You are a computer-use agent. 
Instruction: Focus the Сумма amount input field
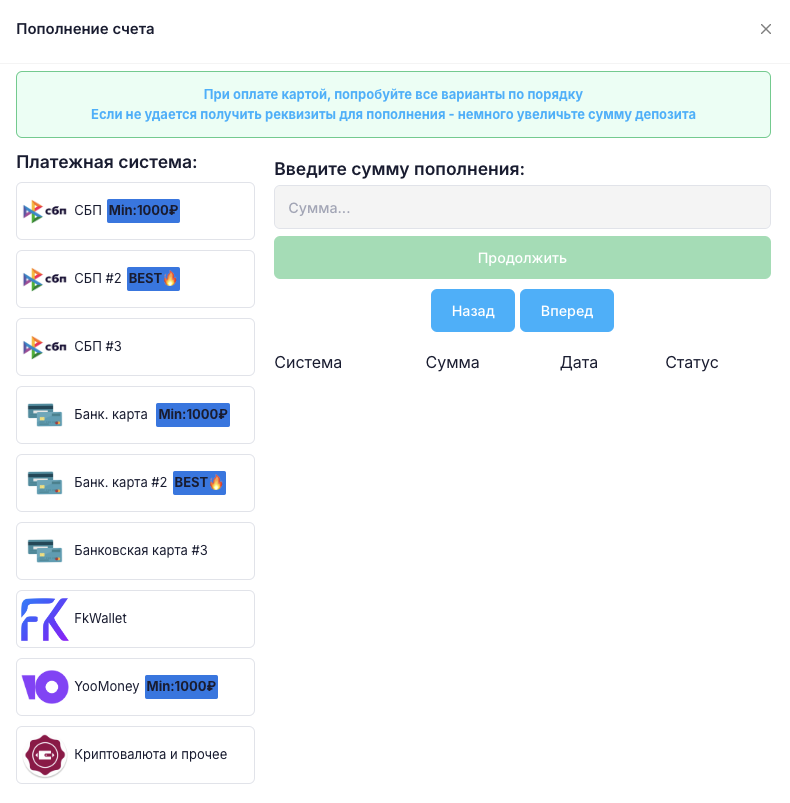pyautogui.click(x=522, y=208)
